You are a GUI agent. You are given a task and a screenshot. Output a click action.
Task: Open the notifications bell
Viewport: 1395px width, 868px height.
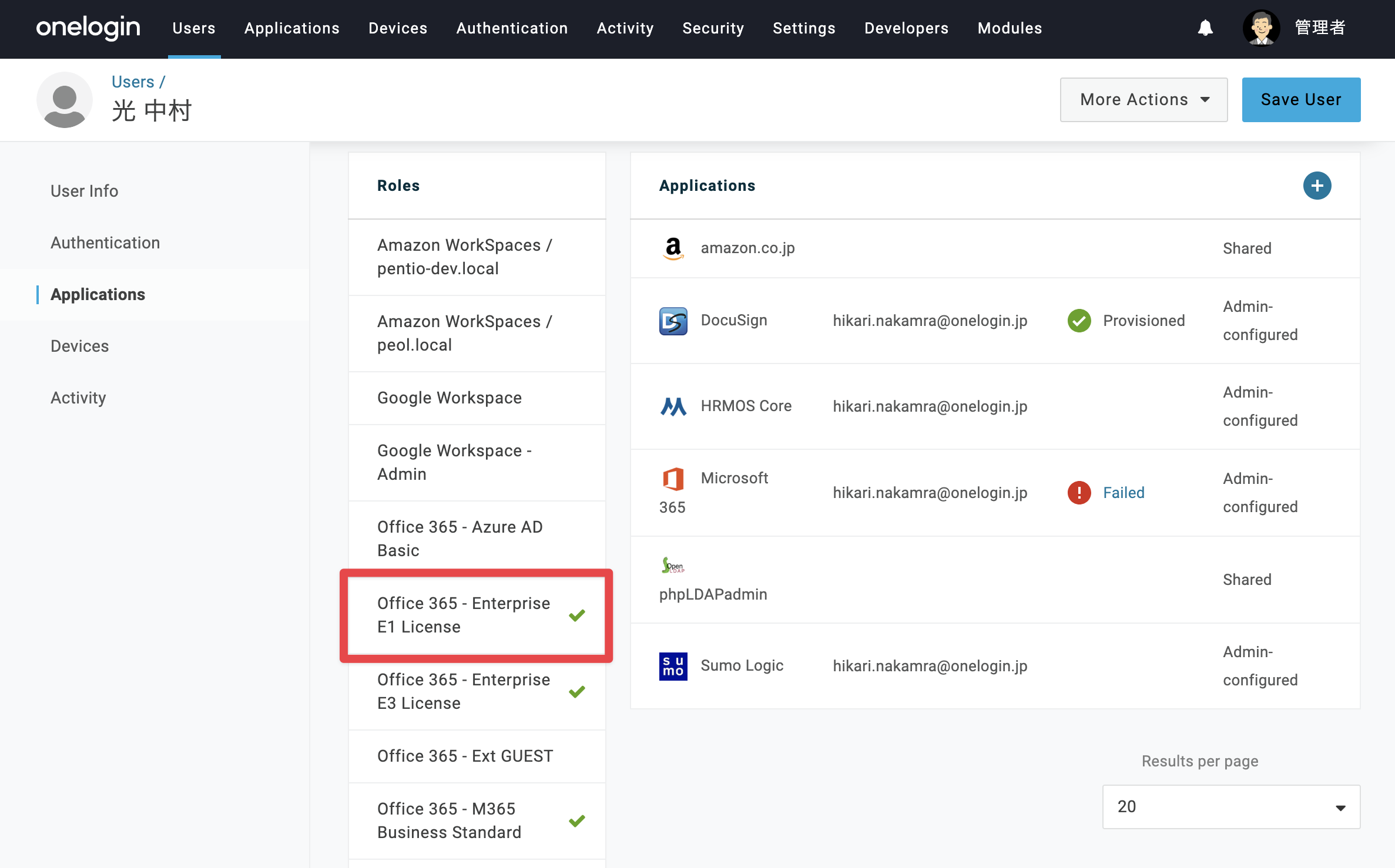[1205, 28]
